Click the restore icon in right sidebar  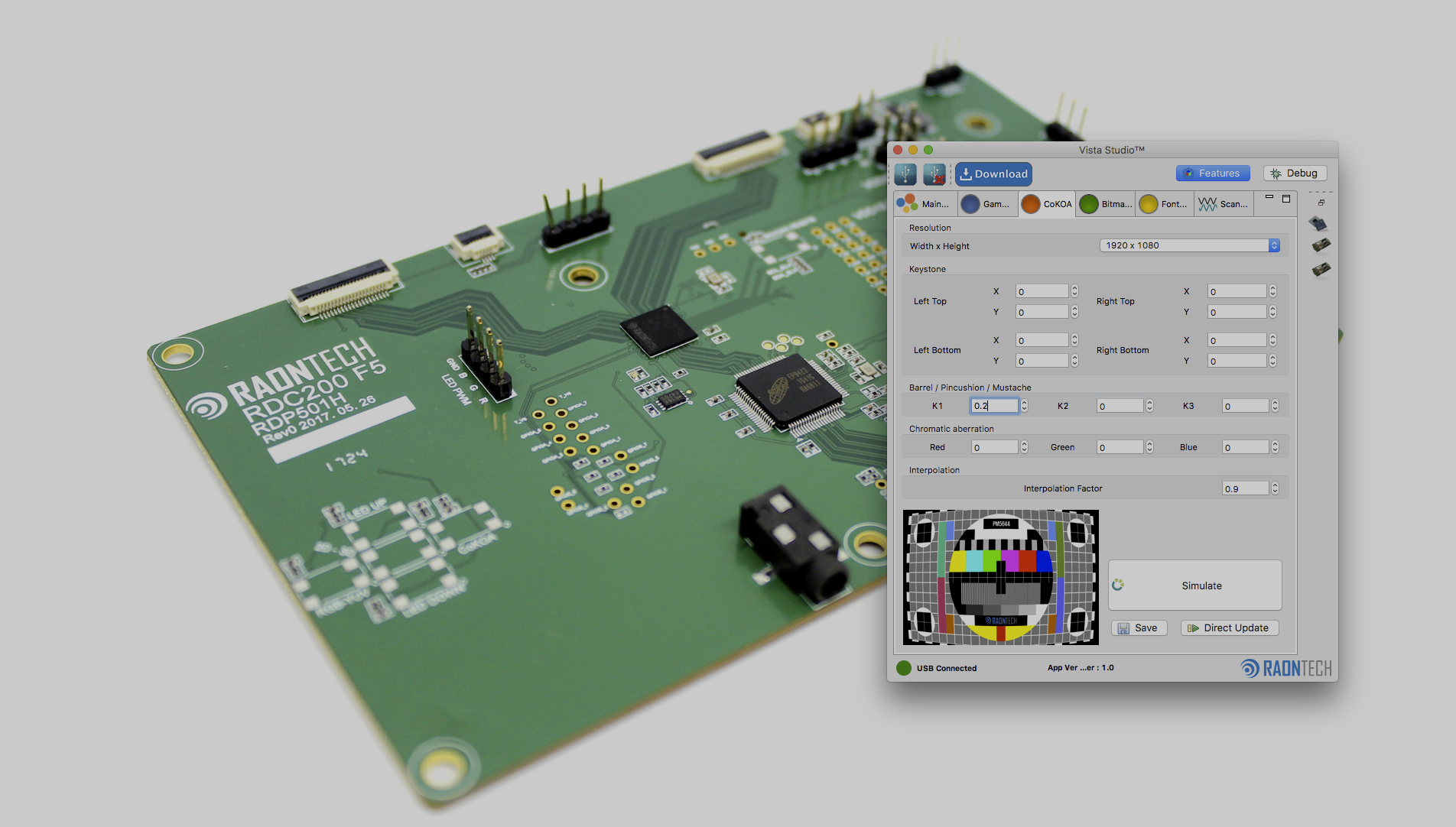coord(1321,203)
